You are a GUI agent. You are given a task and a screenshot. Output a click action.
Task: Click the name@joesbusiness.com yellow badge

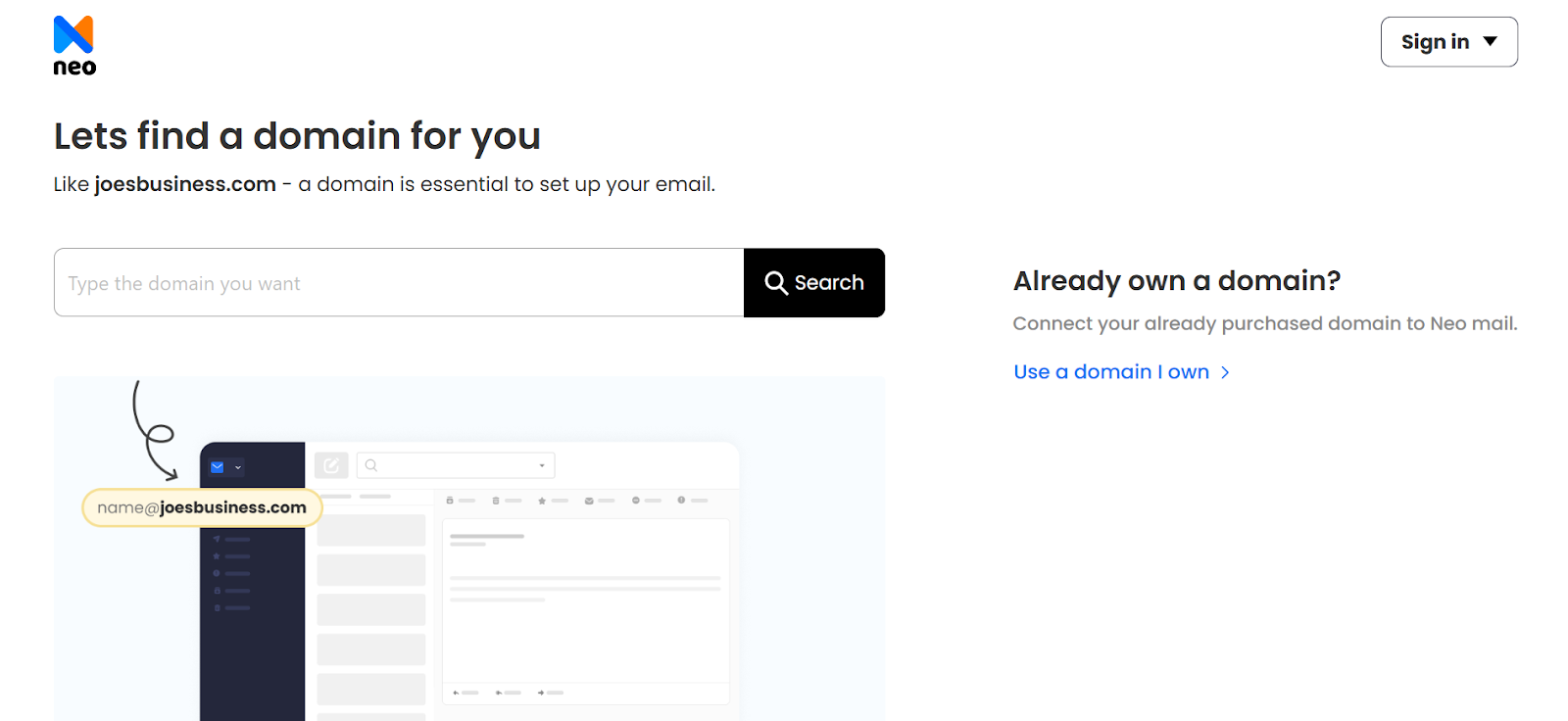202,507
